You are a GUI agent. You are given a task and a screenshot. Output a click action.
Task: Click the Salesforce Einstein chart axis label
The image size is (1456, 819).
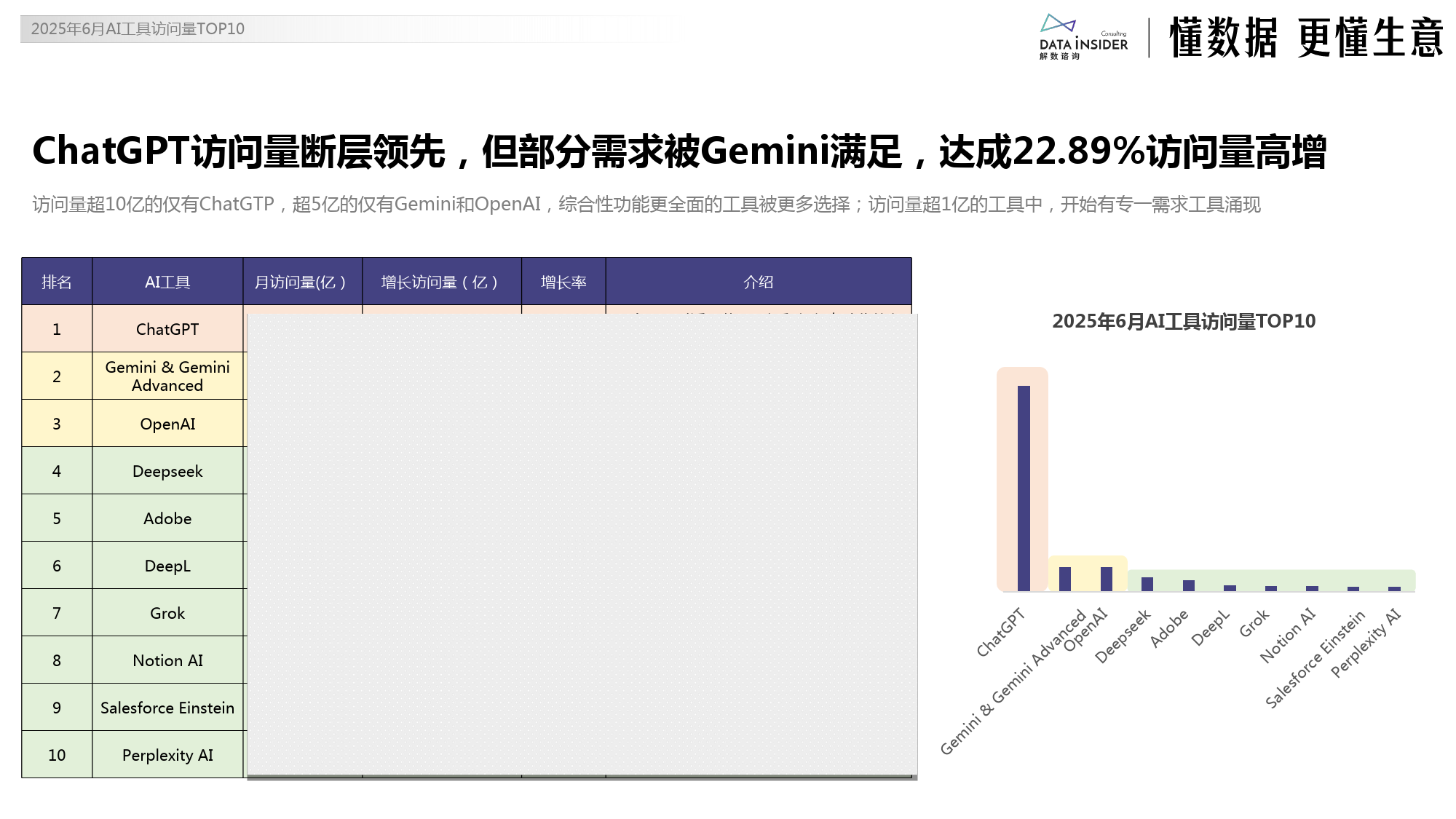tap(1315, 660)
